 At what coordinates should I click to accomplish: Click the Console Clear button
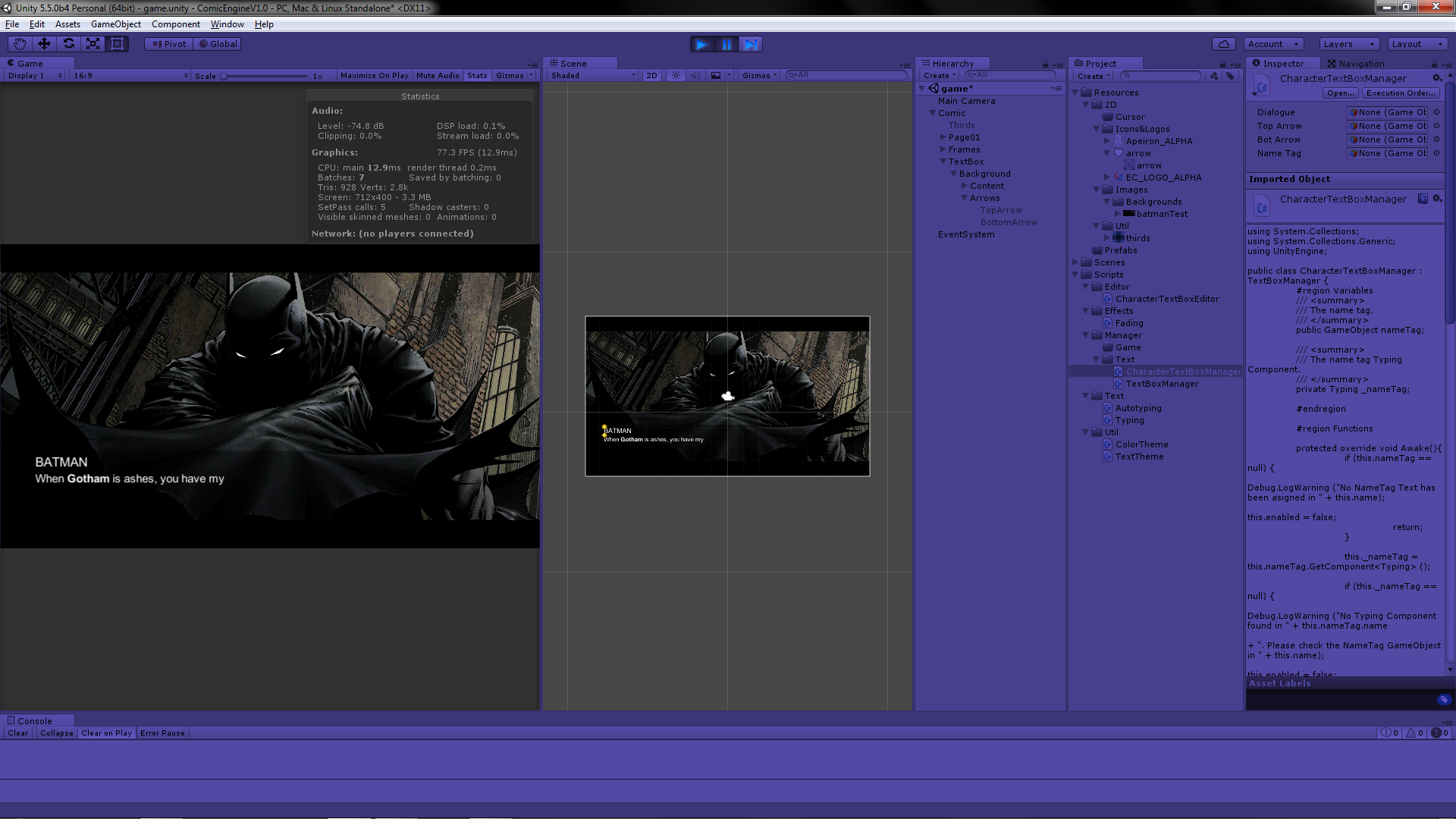click(18, 733)
